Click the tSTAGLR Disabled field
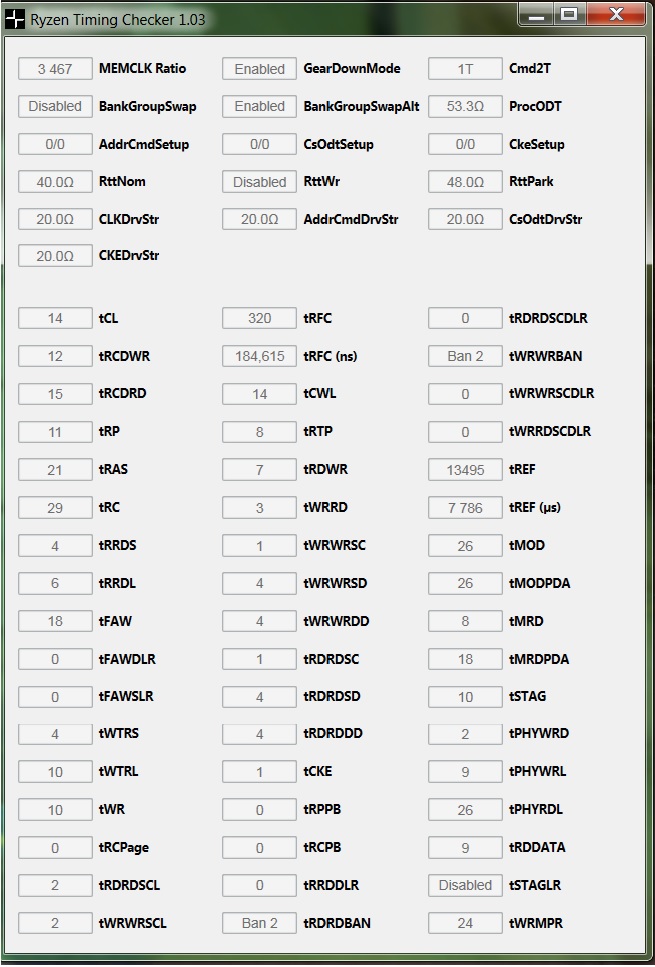 tap(465, 886)
